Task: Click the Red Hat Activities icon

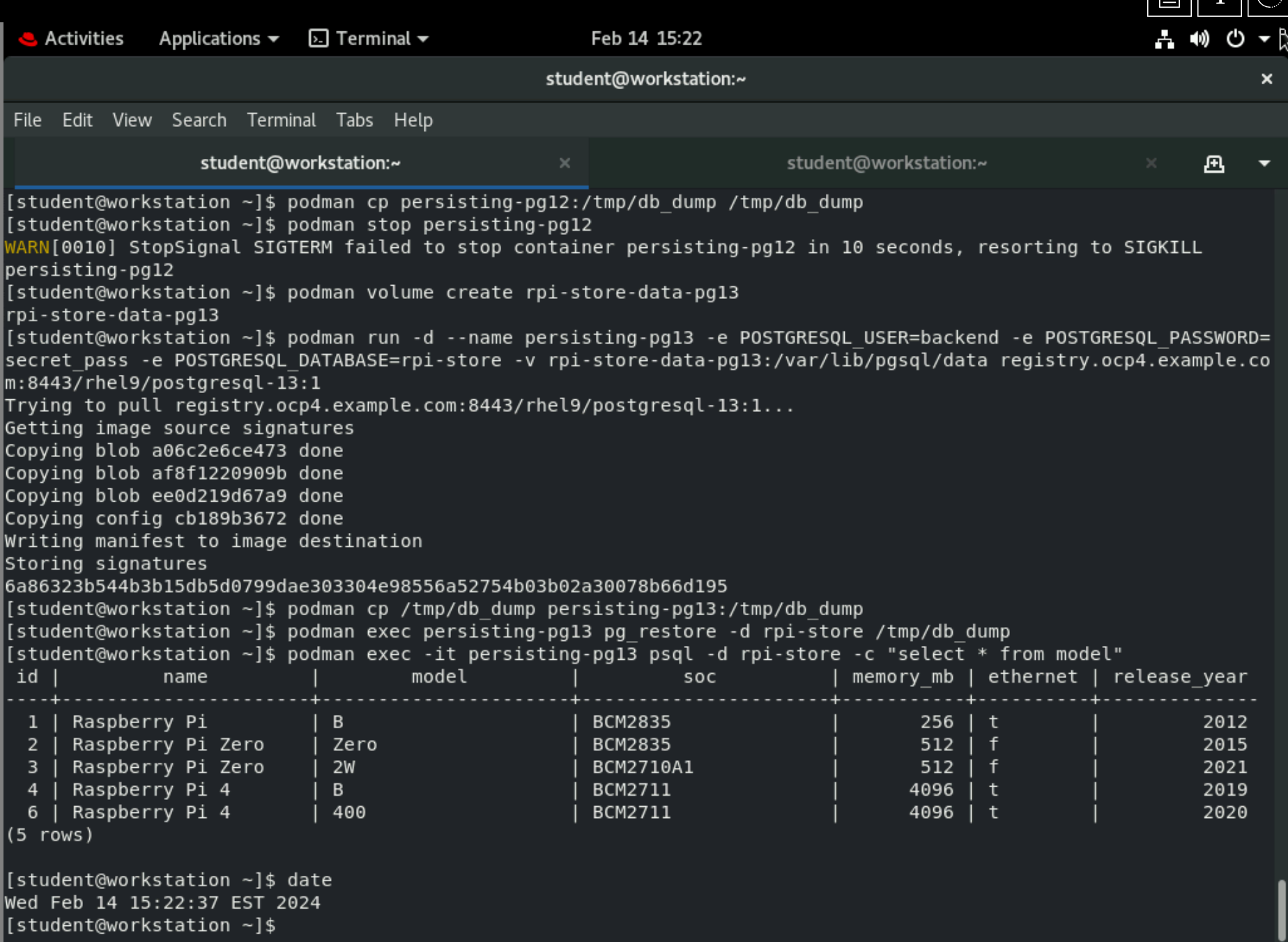Action: (x=26, y=38)
